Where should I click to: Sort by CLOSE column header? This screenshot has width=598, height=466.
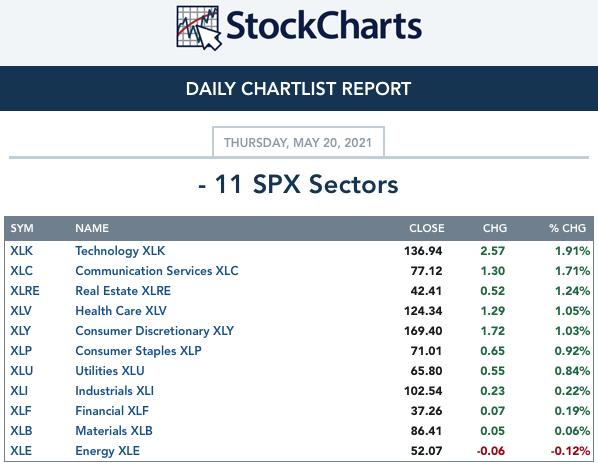[x=427, y=228]
